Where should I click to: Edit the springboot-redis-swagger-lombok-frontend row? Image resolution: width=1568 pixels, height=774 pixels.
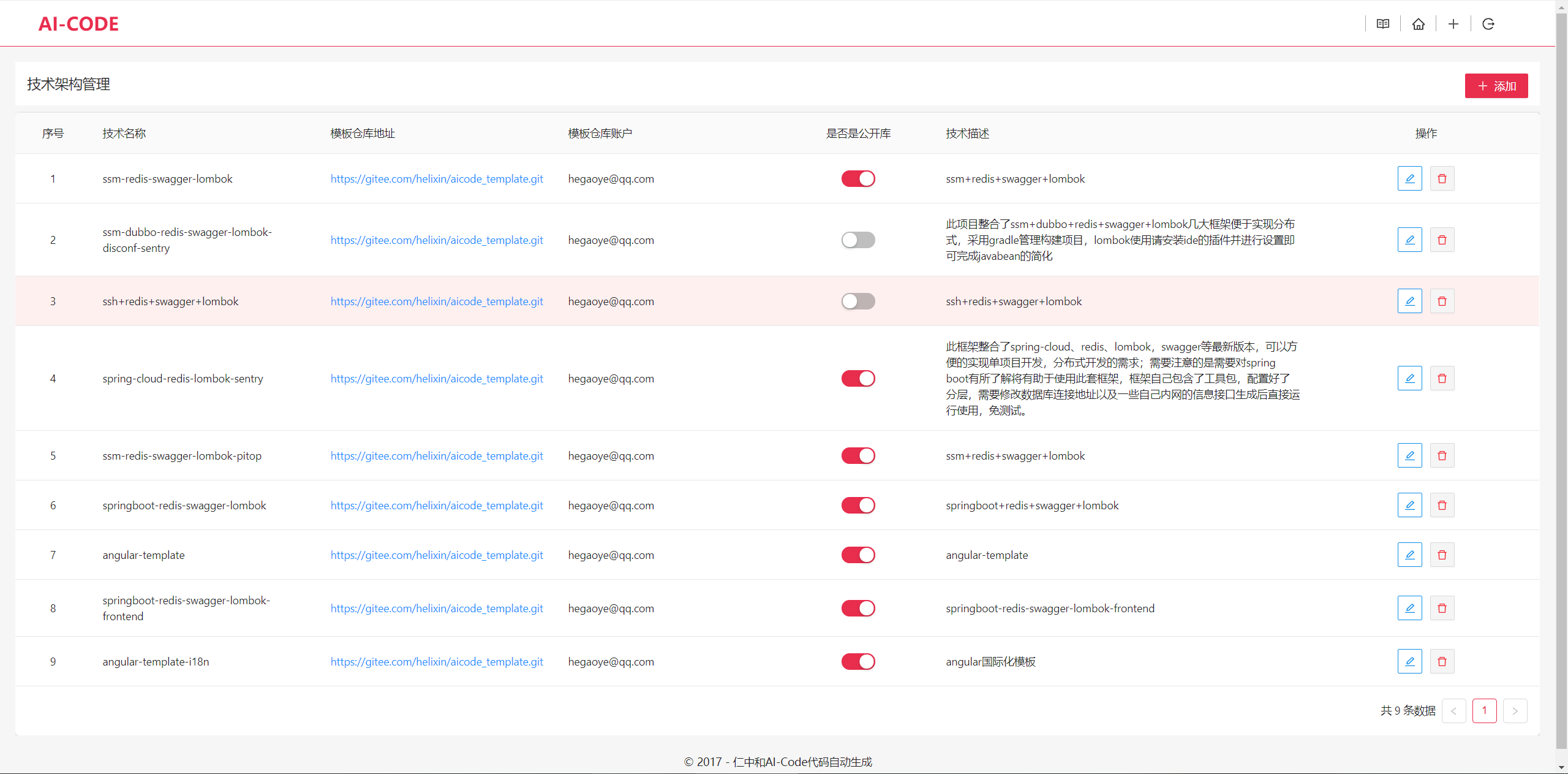pyautogui.click(x=1409, y=608)
